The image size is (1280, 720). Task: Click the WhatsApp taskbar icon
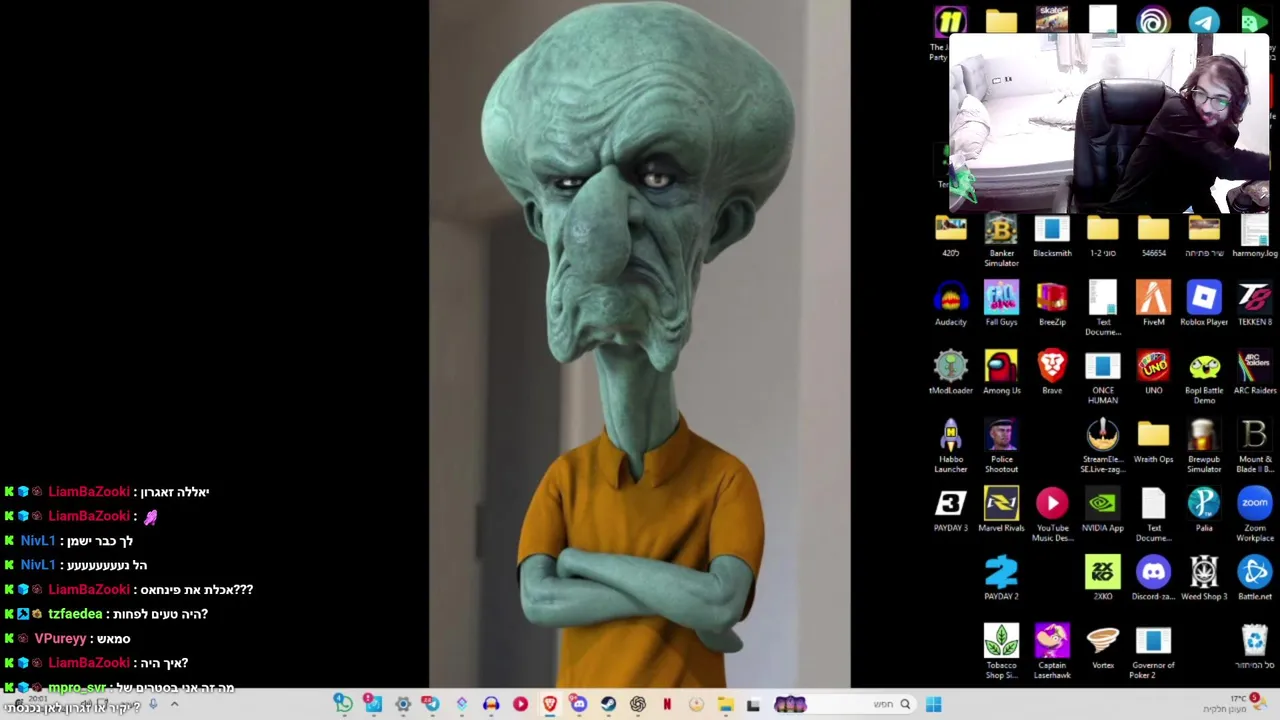pyautogui.click(x=343, y=705)
